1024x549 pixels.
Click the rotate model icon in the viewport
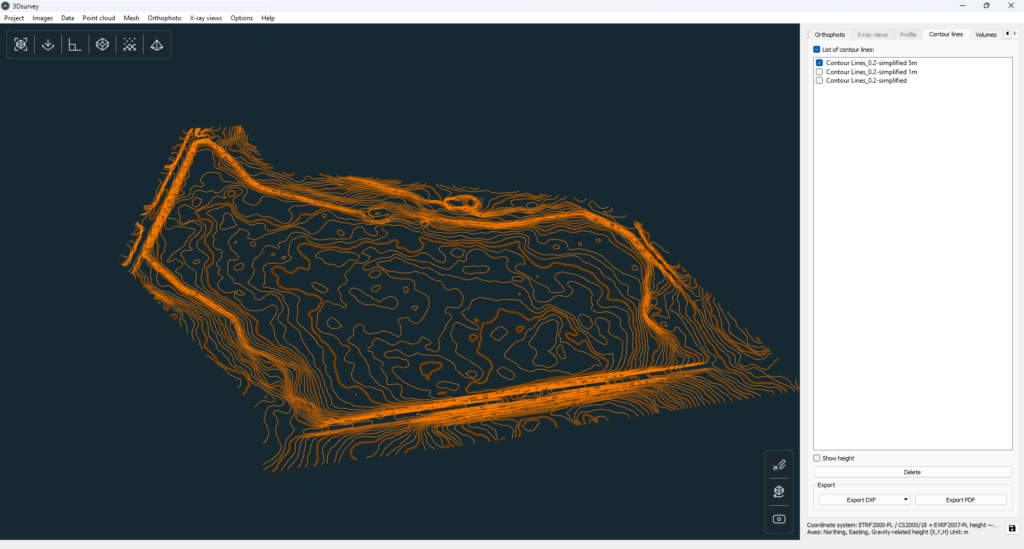pyautogui.click(x=779, y=492)
